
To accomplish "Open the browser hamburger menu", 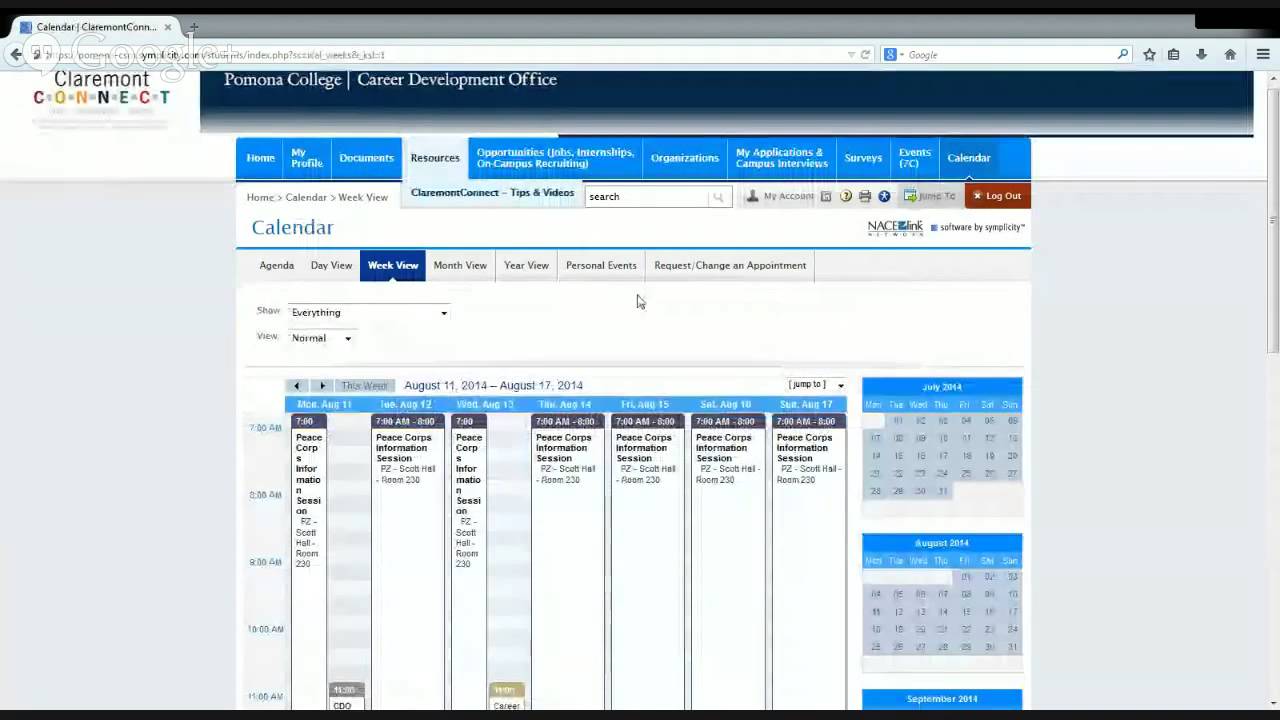I will click(1264, 55).
